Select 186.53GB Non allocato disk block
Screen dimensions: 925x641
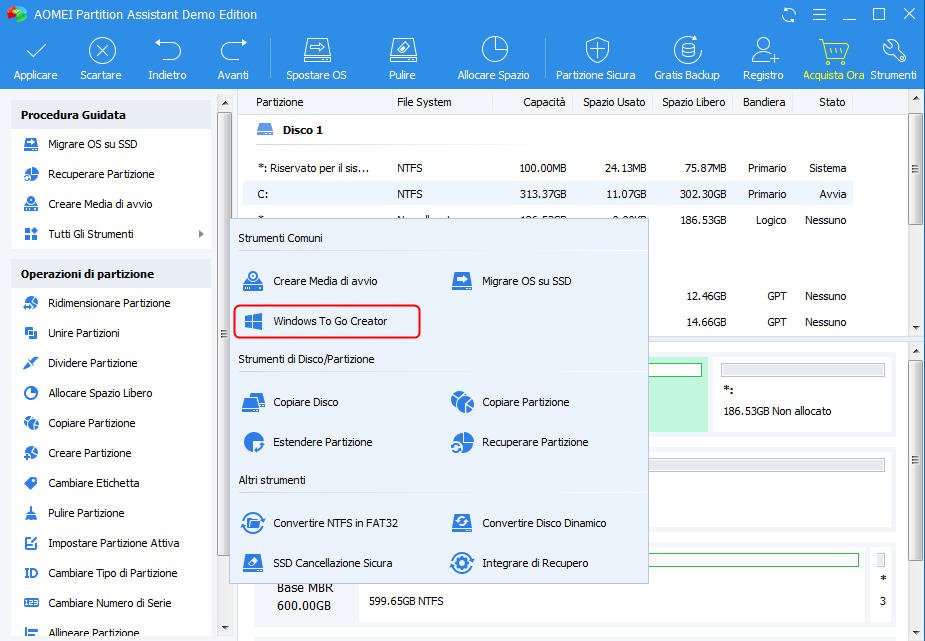click(802, 394)
